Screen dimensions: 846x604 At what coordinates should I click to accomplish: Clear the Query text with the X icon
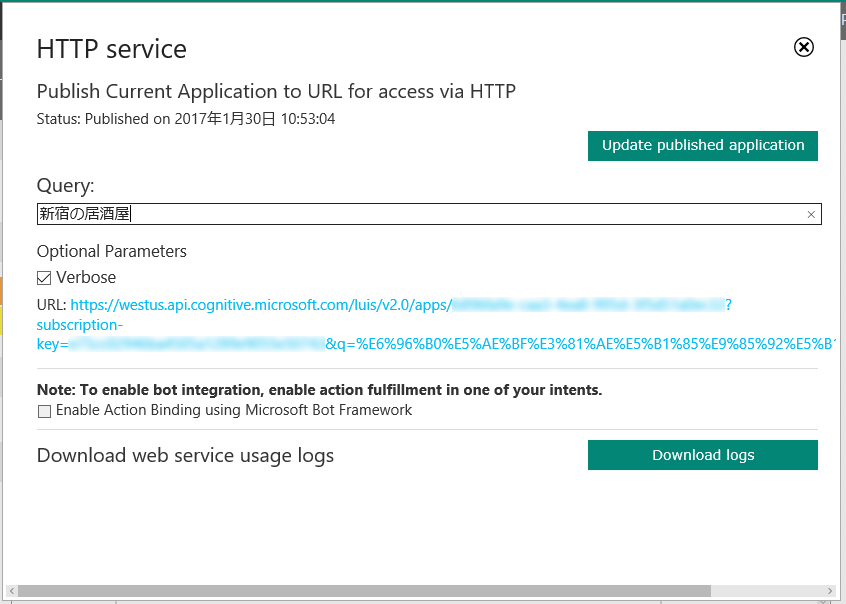811,214
